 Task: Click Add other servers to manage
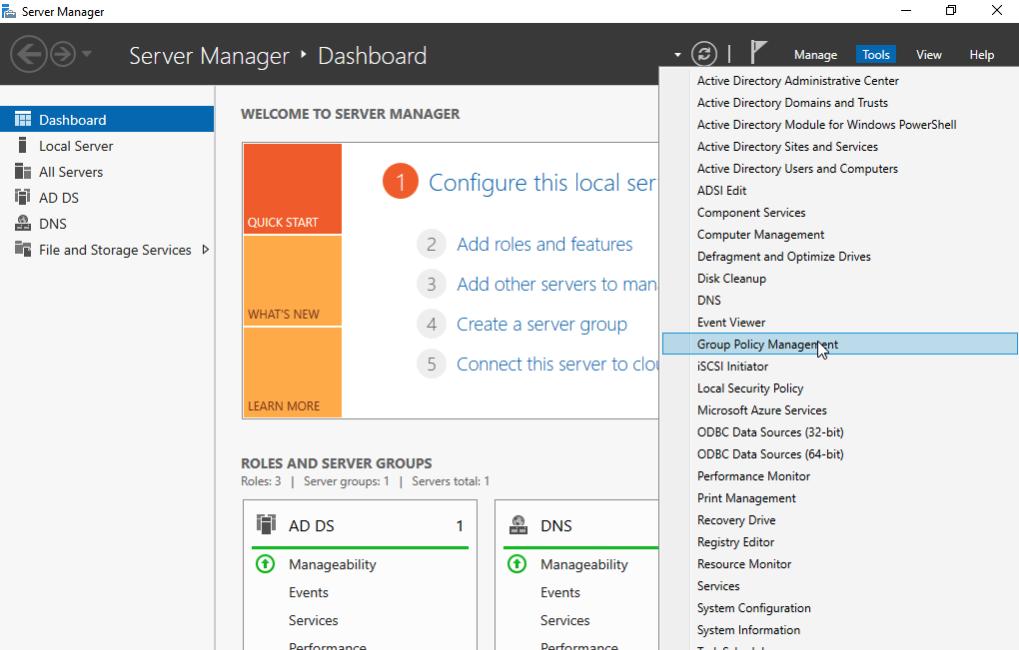click(556, 284)
